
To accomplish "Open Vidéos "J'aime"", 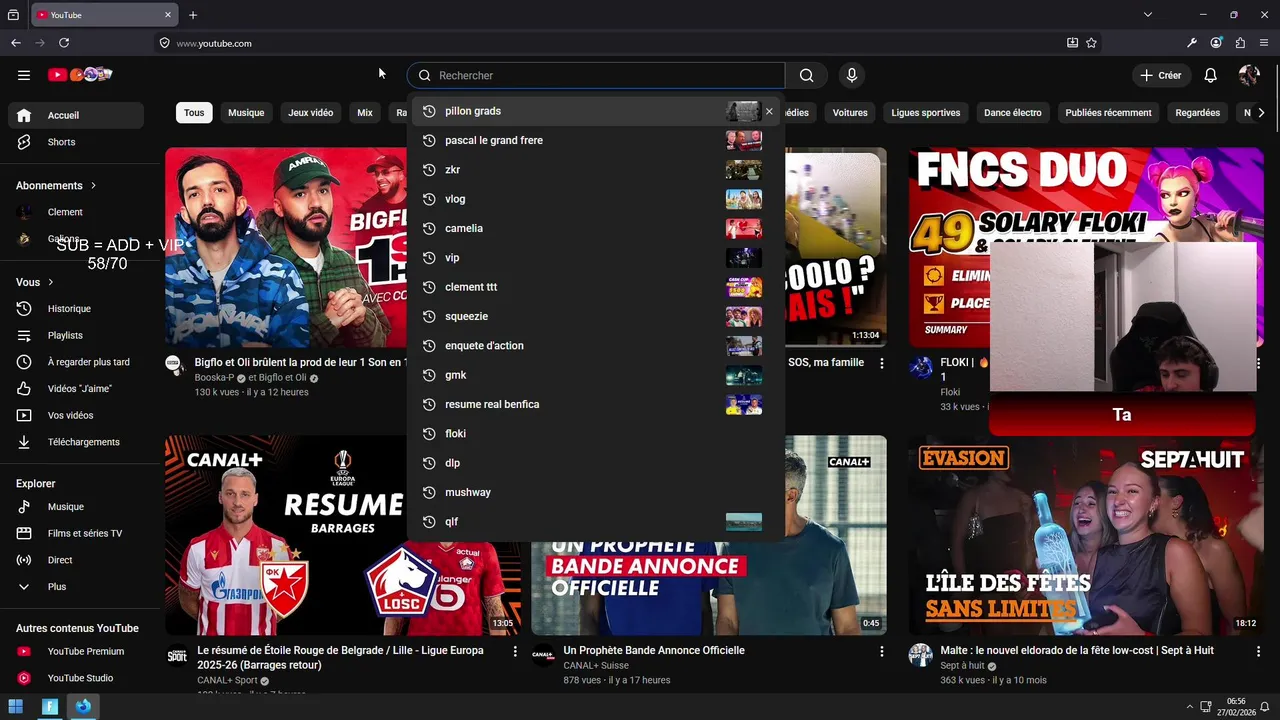I will click(x=76, y=388).
